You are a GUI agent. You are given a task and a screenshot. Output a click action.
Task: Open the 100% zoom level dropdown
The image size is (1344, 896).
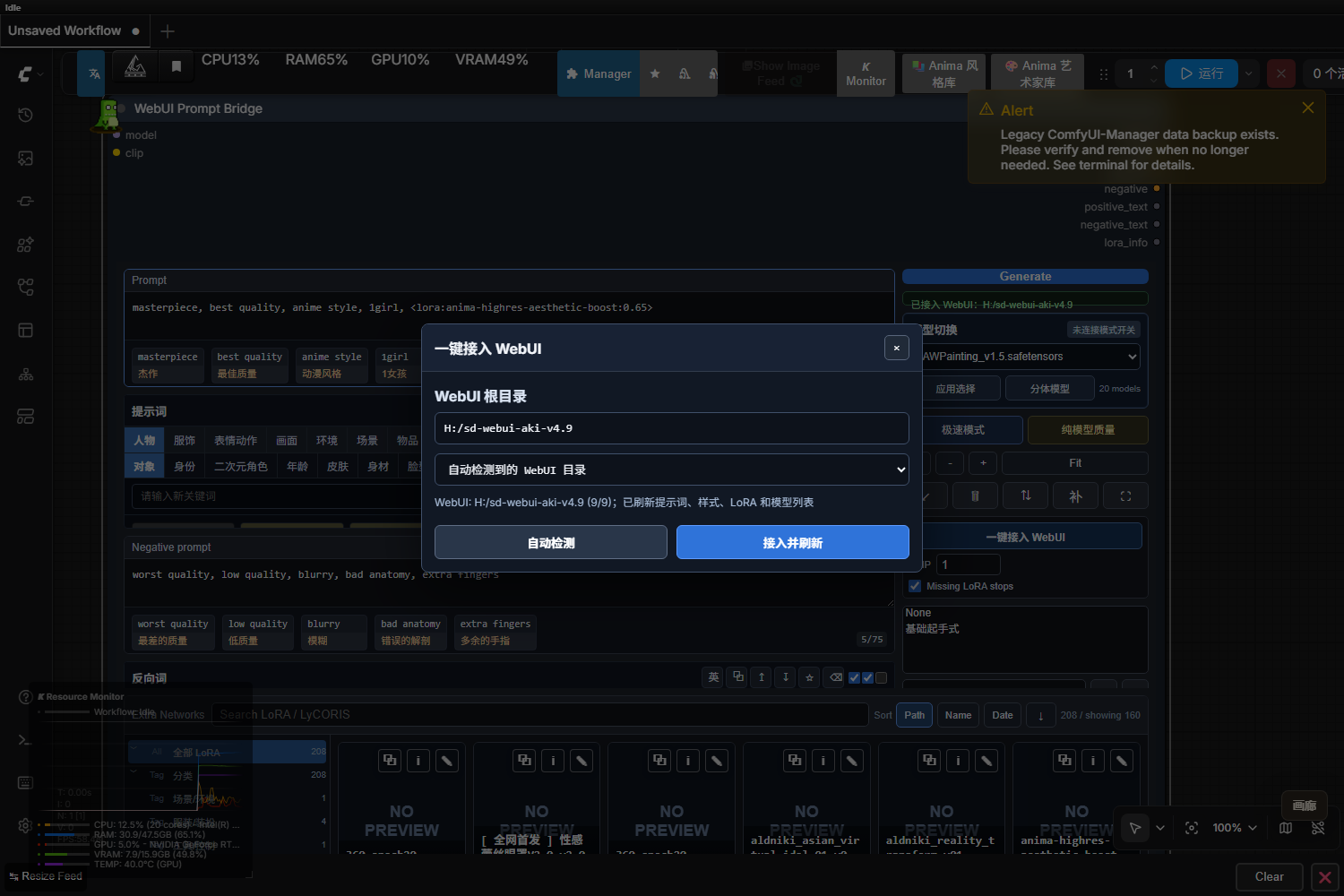(x=1235, y=828)
